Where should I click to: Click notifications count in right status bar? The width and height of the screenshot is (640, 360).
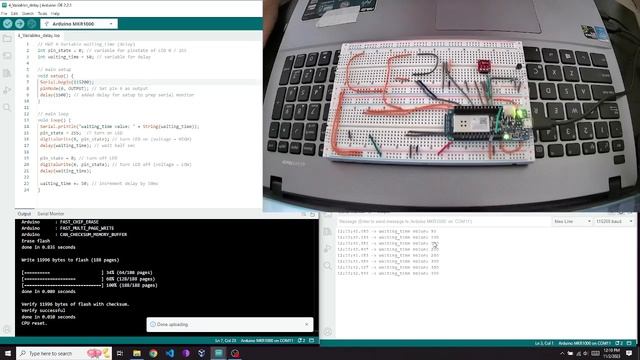(x=619, y=344)
